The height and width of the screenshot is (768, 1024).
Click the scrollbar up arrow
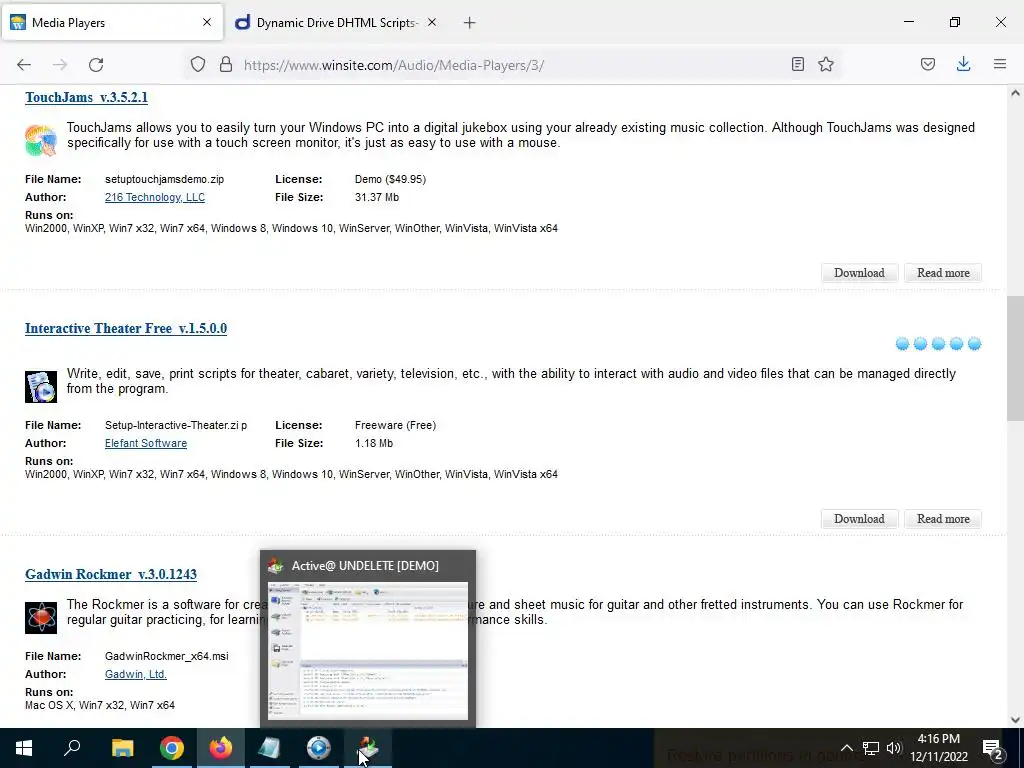click(x=1015, y=93)
